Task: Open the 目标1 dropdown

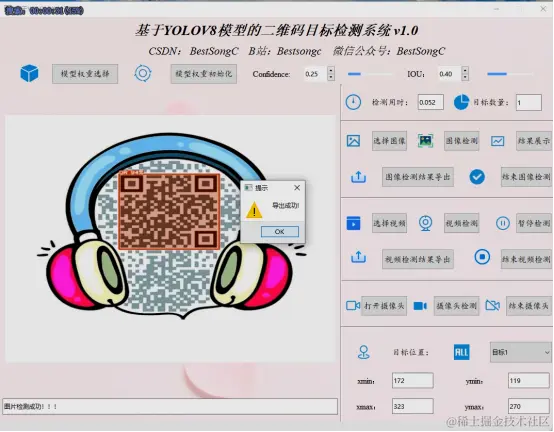Action: (521, 352)
